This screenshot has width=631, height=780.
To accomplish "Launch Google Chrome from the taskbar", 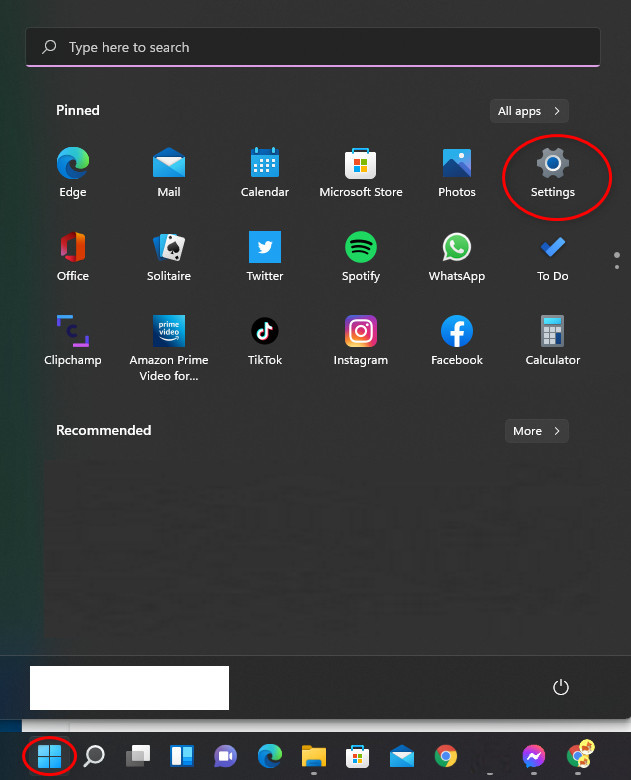I will tap(446, 756).
